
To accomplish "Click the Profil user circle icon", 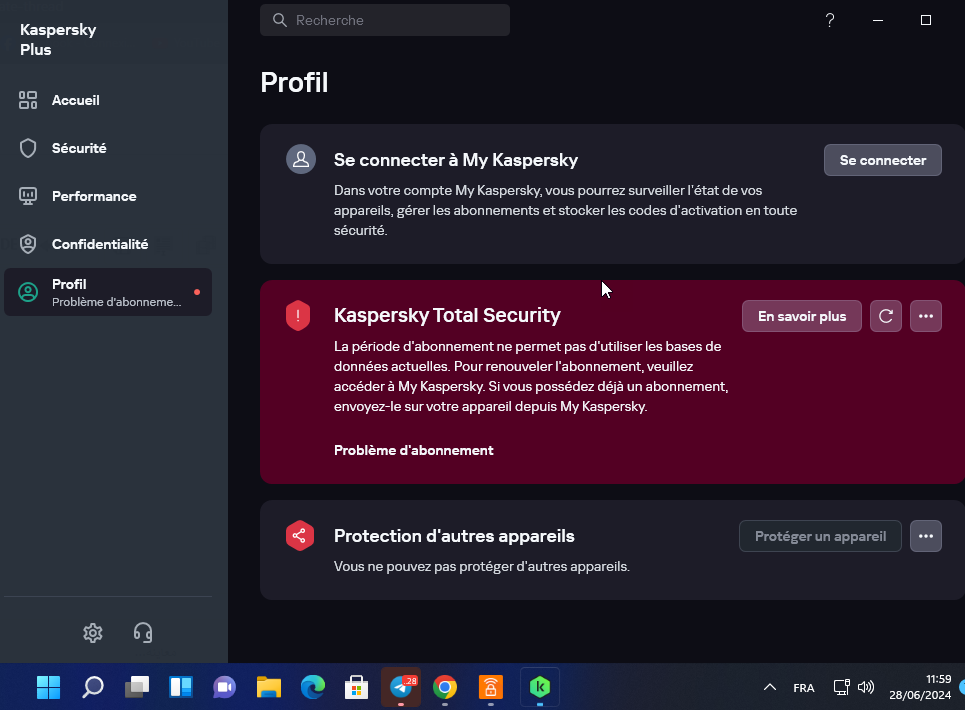I will [28, 292].
